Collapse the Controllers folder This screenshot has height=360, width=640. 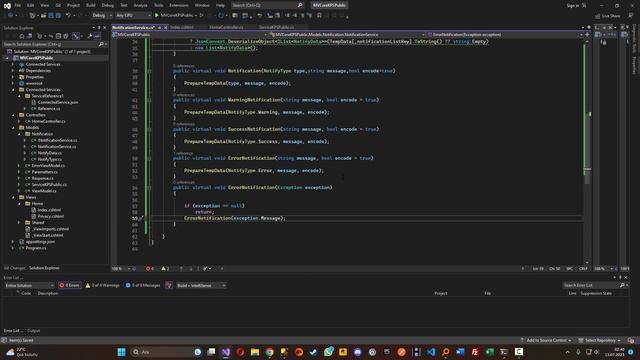tap(13, 115)
